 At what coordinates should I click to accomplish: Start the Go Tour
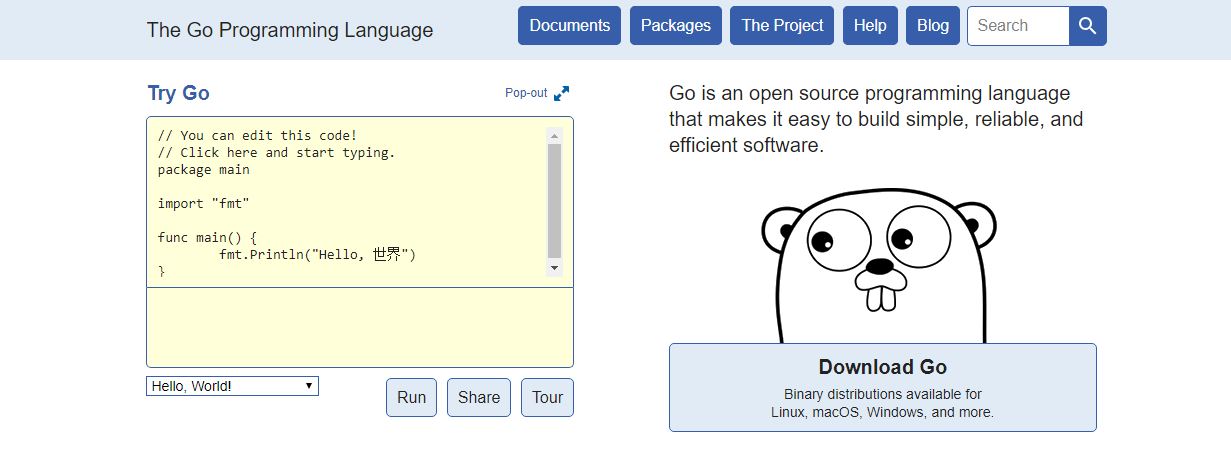[547, 397]
